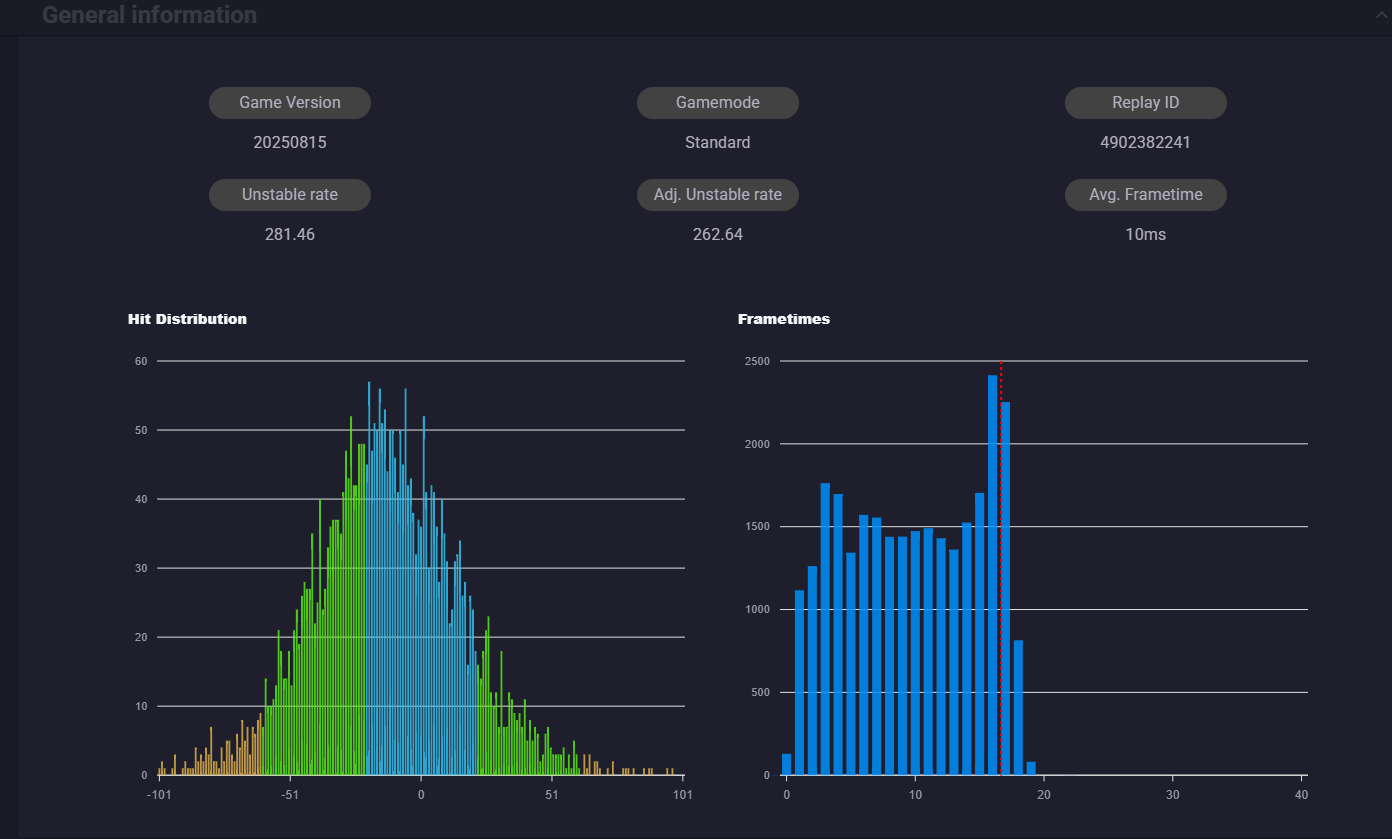
Task: Click the replay ID number 4902382241
Action: (x=1146, y=143)
